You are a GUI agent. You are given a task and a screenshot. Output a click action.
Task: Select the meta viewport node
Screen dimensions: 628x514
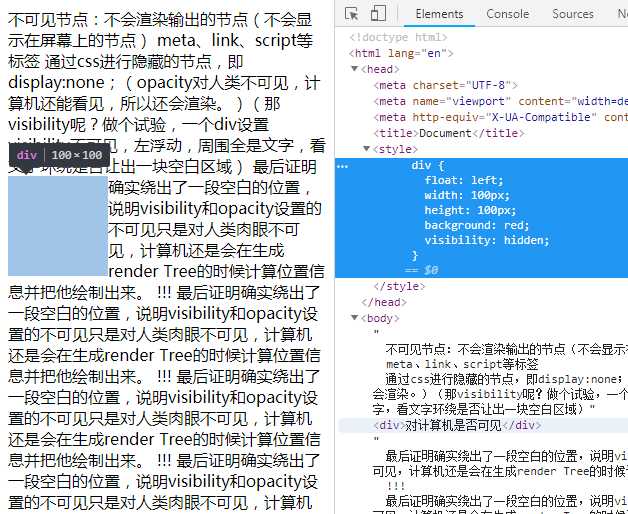click(x=501, y=101)
